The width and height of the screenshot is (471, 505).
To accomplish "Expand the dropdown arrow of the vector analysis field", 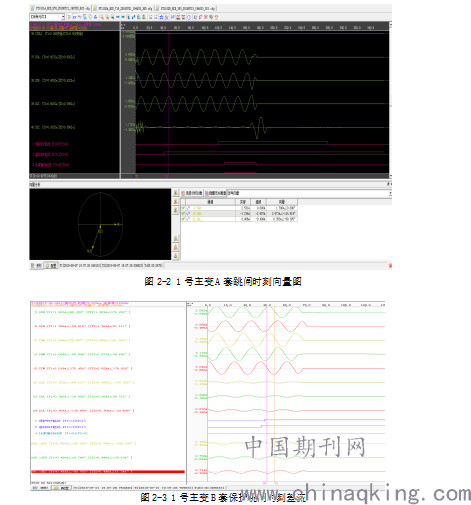I will point(390,193).
